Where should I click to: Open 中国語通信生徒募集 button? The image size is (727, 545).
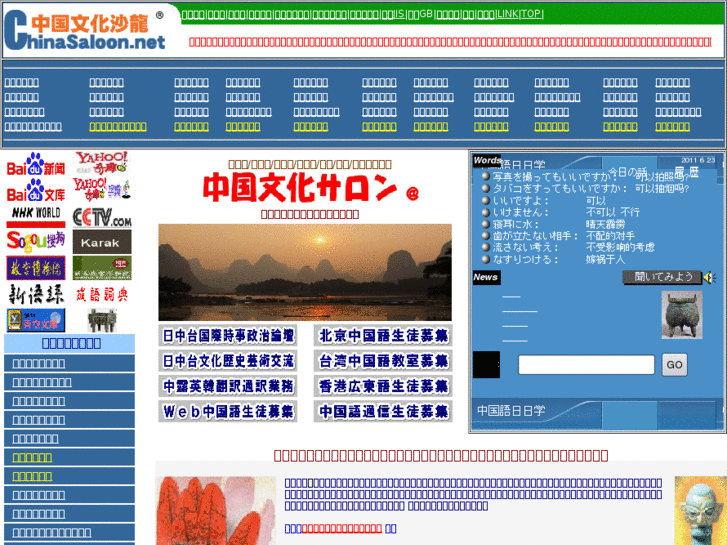tap(383, 411)
